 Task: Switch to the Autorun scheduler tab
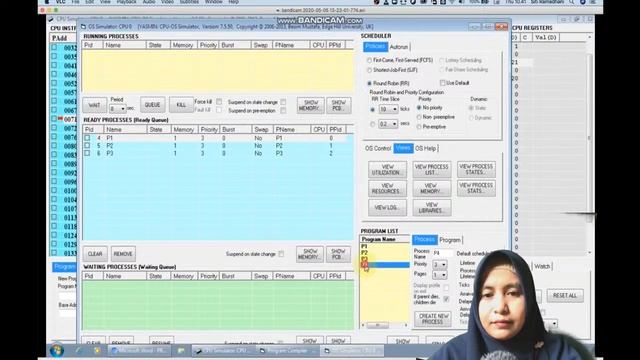(x=399, y=47)
